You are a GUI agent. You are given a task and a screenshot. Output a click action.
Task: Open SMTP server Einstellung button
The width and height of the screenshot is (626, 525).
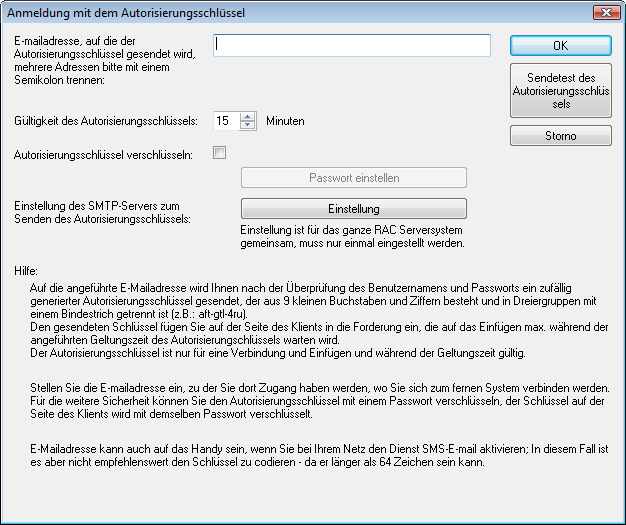(354, 209)
